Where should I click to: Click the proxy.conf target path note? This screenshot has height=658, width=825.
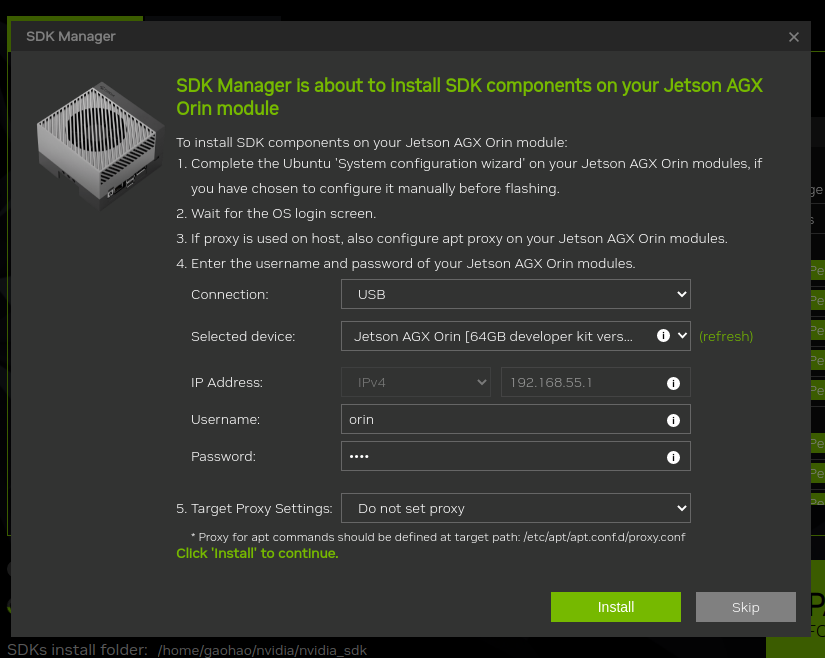(438, 537)
